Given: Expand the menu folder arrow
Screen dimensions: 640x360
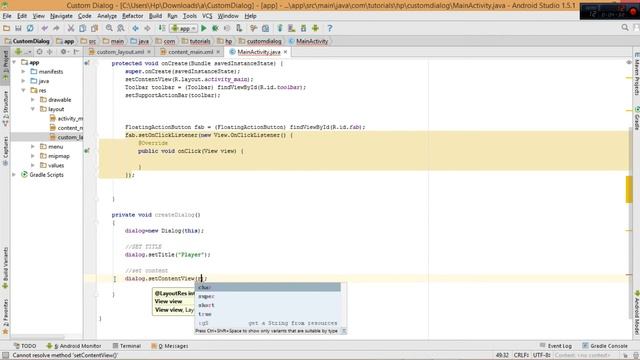Looking at the screenshot, I should click(x=33, y=147).
